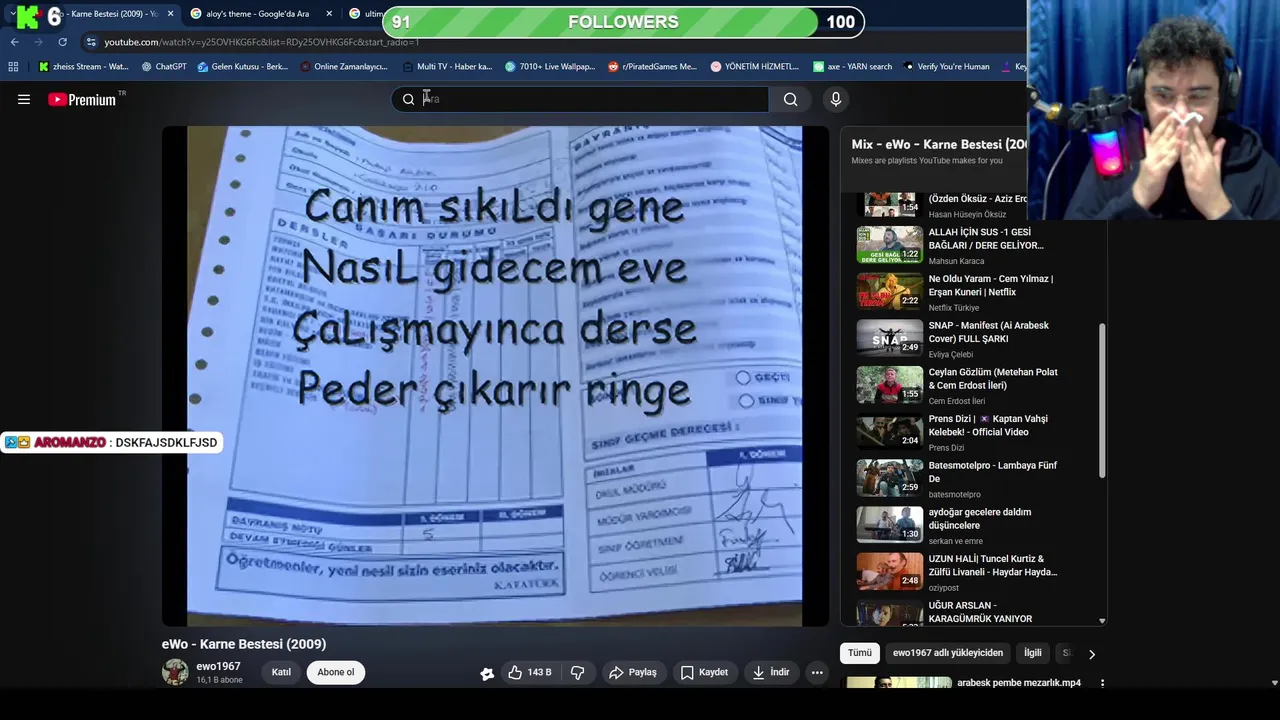Download the video with İndir
Screen dimensions: 1280x720
(771, 672)
